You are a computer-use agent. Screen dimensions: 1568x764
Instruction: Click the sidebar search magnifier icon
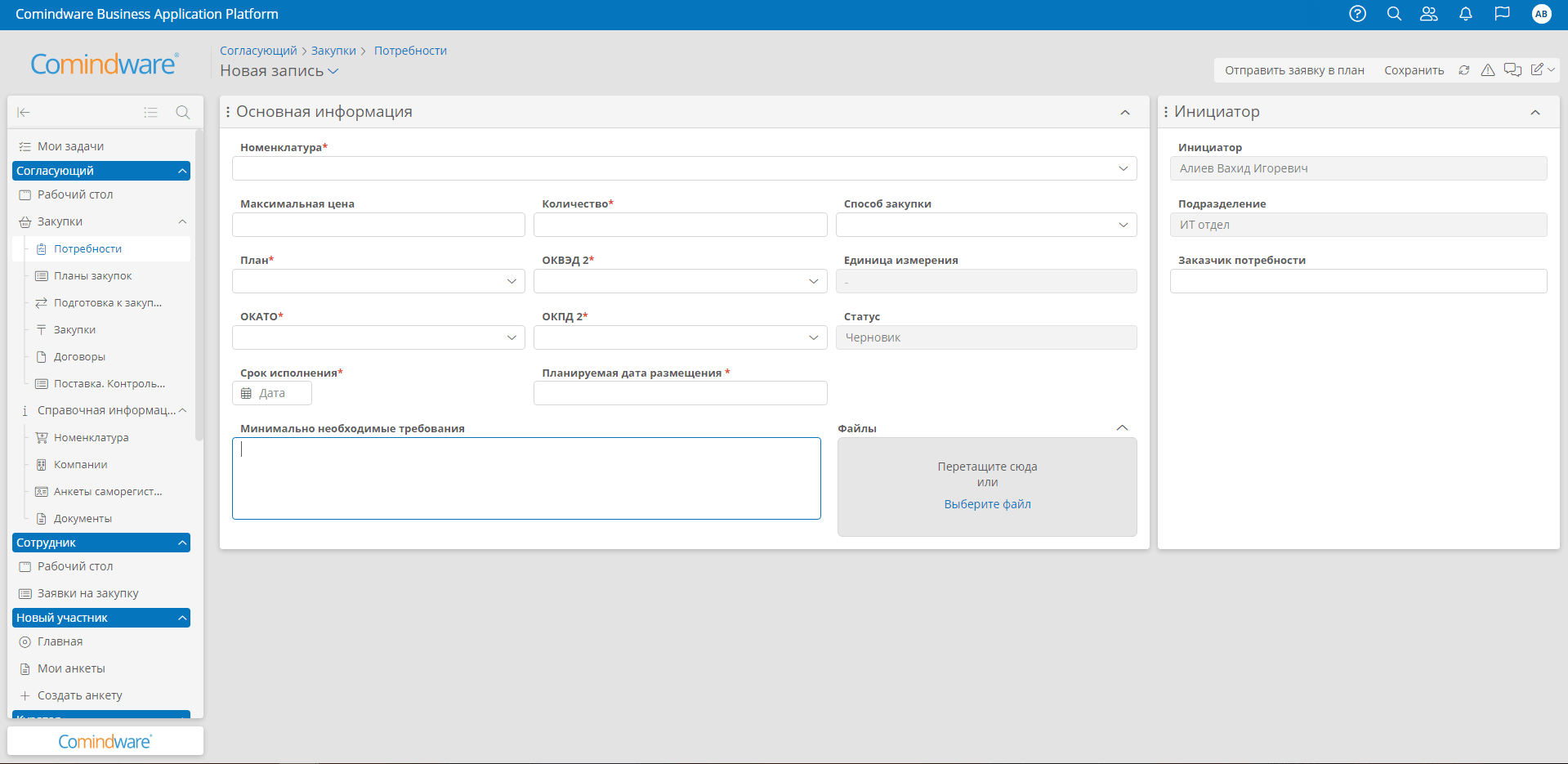[x=183, y=113]
